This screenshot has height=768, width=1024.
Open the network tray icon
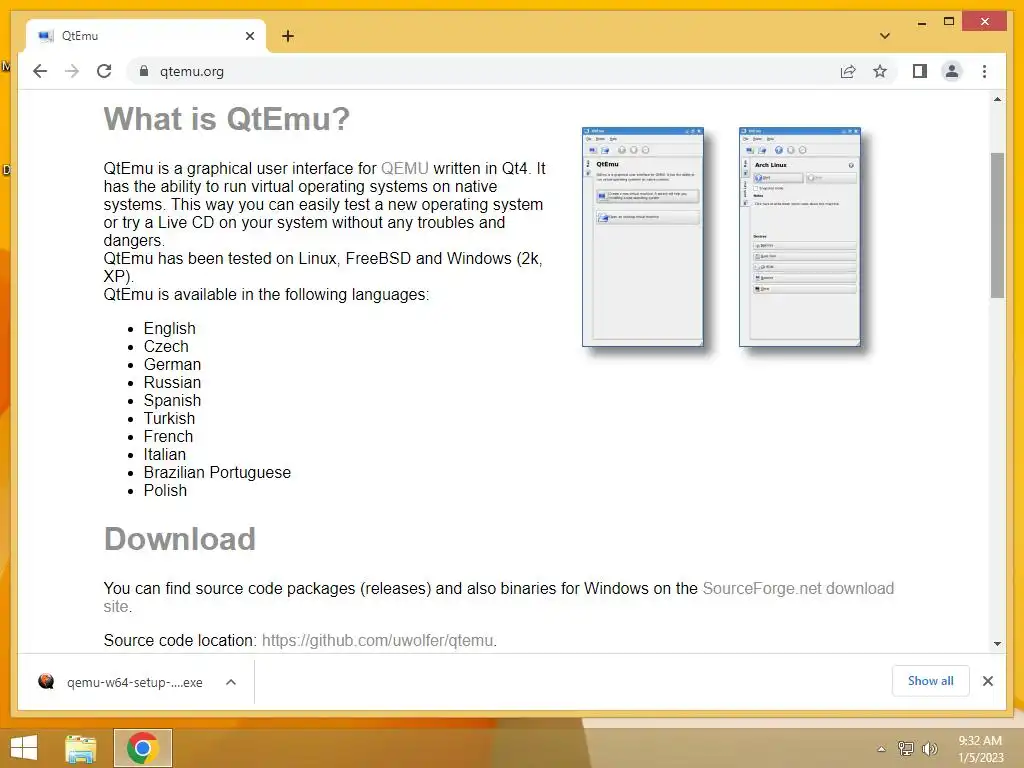click(906, 748)
